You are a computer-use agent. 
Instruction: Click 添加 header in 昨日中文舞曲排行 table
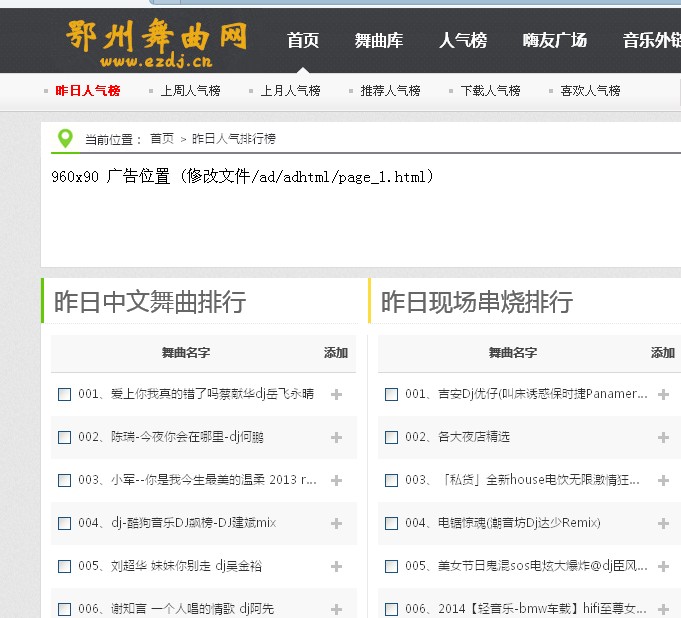point(336,353)
